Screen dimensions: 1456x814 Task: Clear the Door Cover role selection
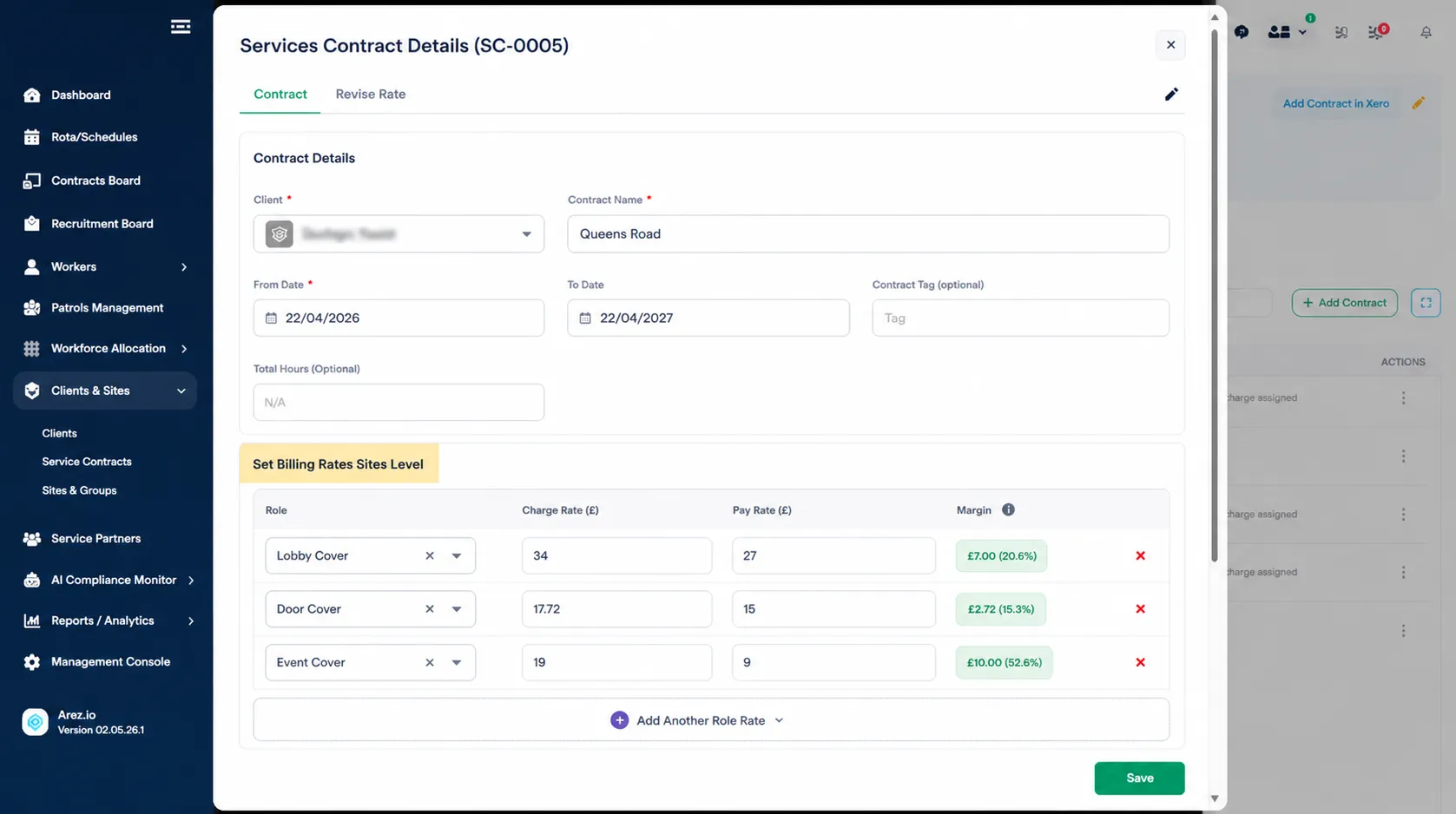[x=429, y=609]
